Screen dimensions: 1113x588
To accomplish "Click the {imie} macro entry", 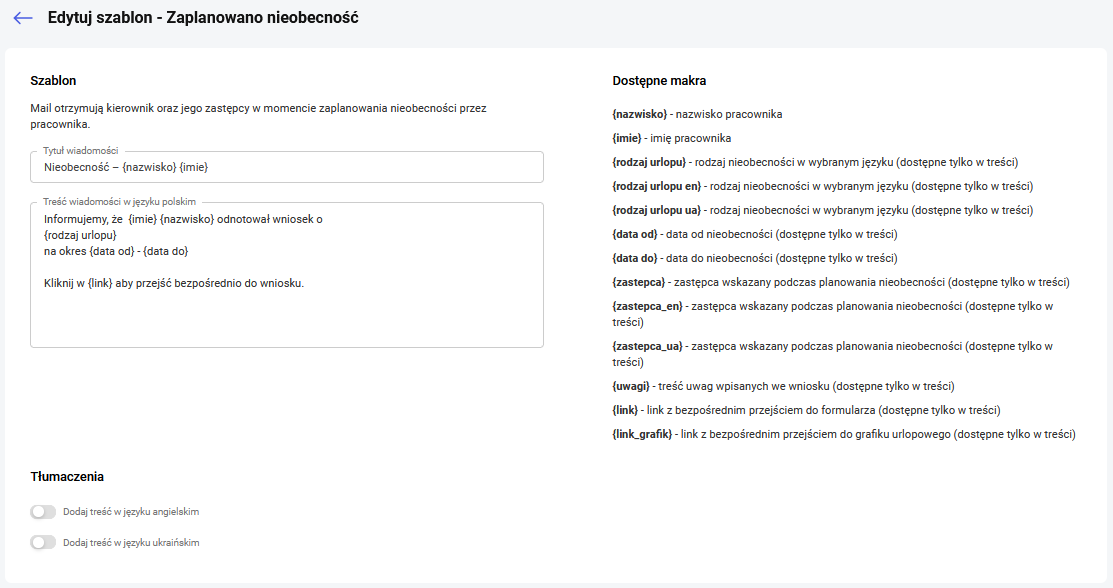I will coord(627,138).
